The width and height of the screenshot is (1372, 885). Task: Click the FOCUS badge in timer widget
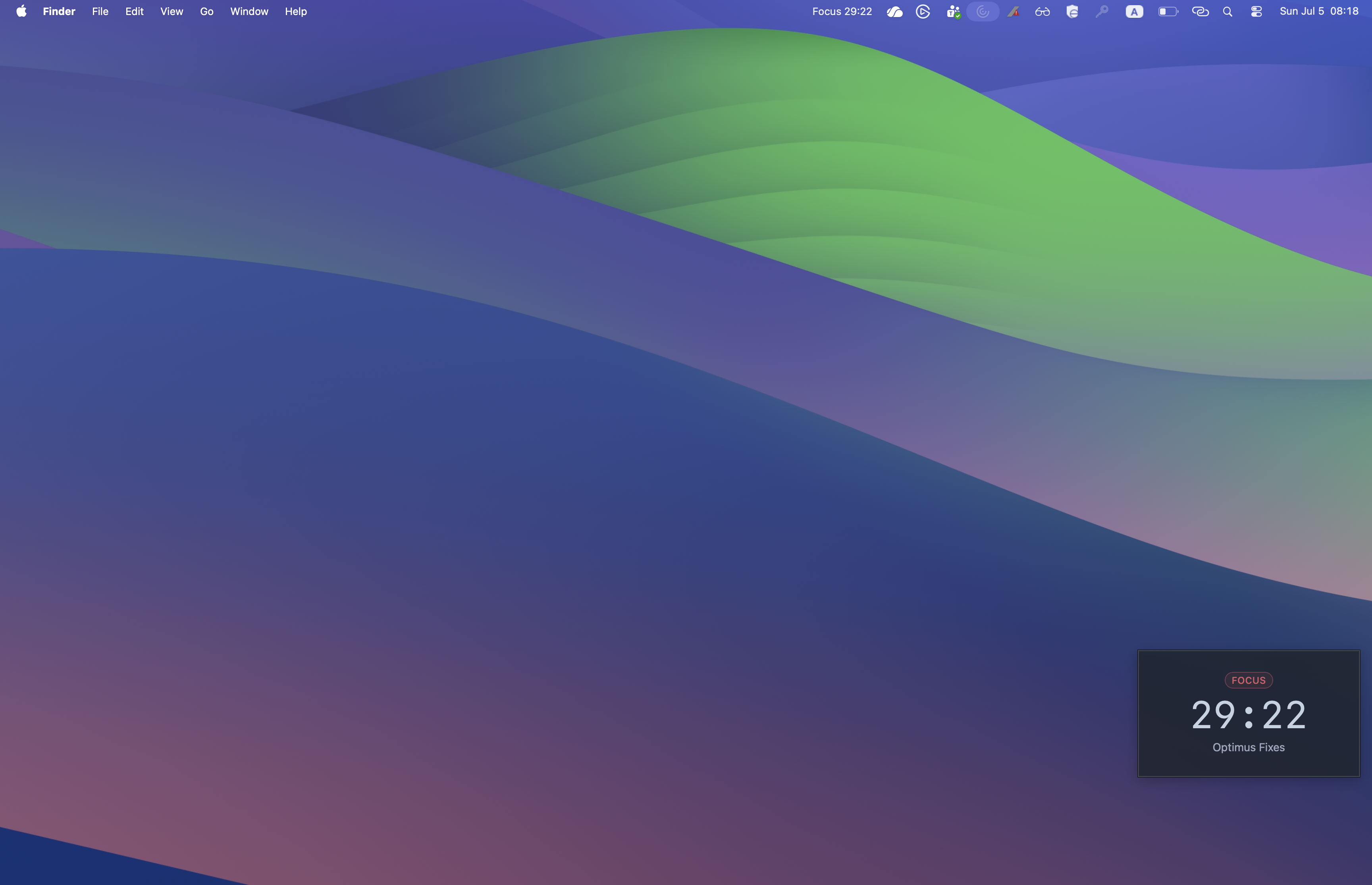click(x=1249, y=680)
